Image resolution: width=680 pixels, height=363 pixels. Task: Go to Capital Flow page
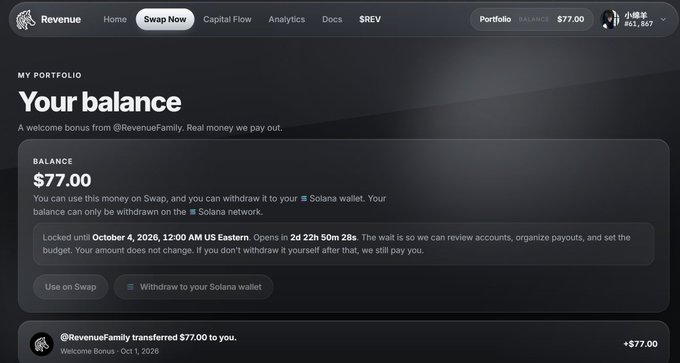(227, 20)
